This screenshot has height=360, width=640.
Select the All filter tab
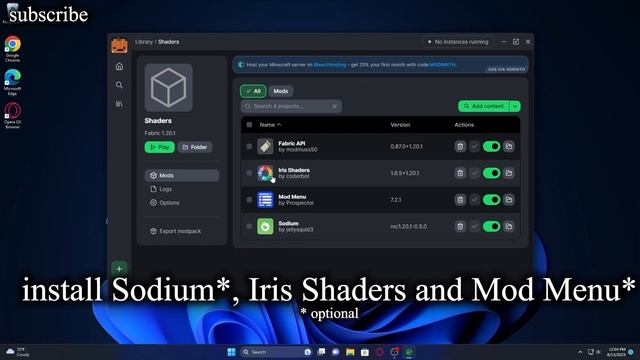(x=253, y=91)
